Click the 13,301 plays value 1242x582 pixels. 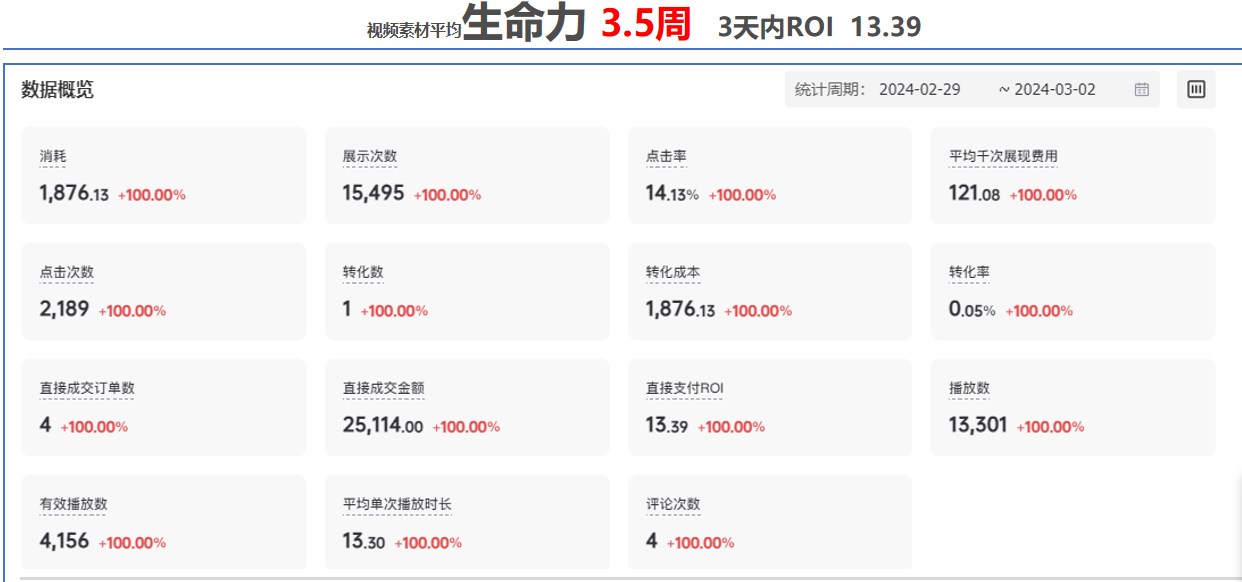click(x=978, y=425)
